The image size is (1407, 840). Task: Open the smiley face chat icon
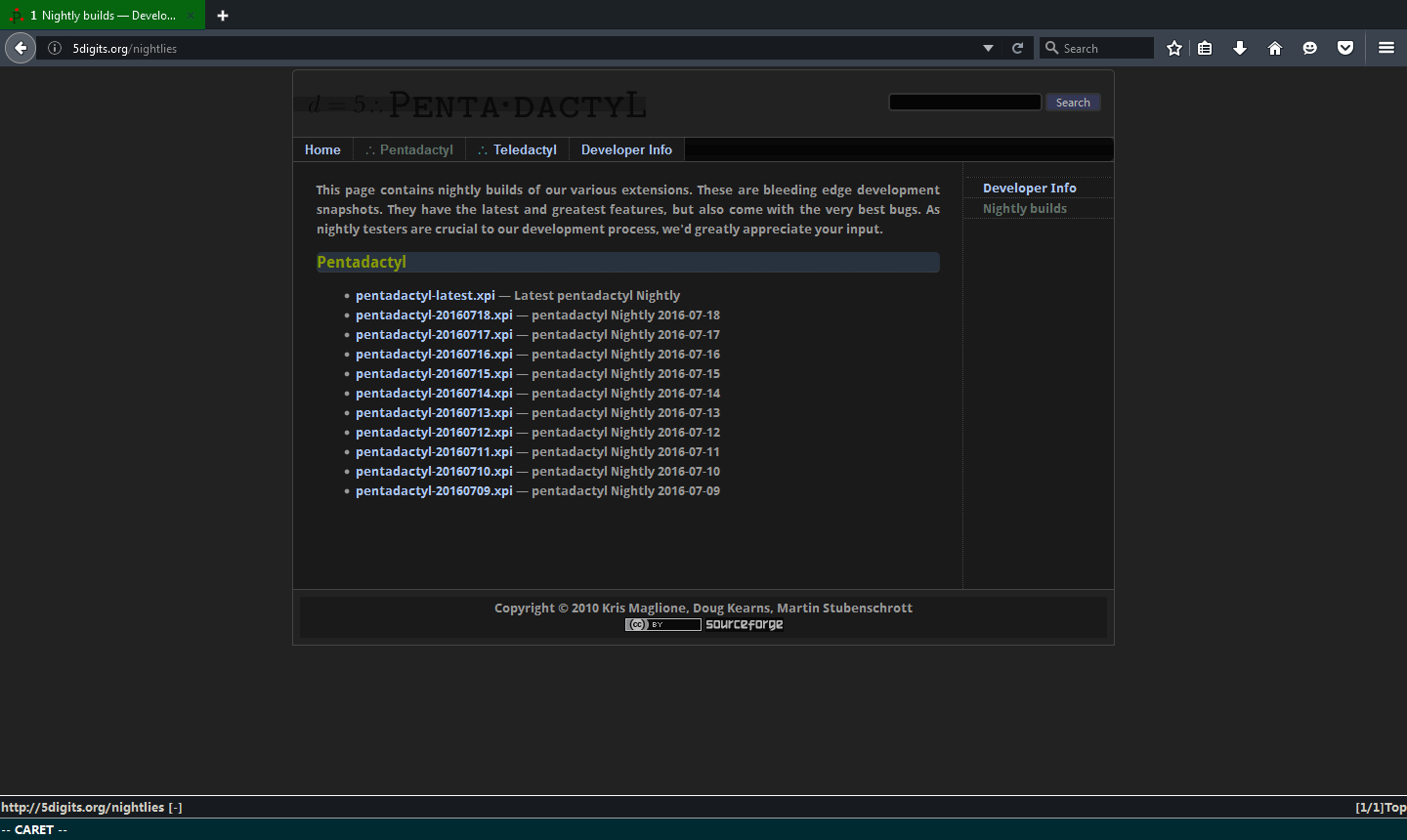1310,48
